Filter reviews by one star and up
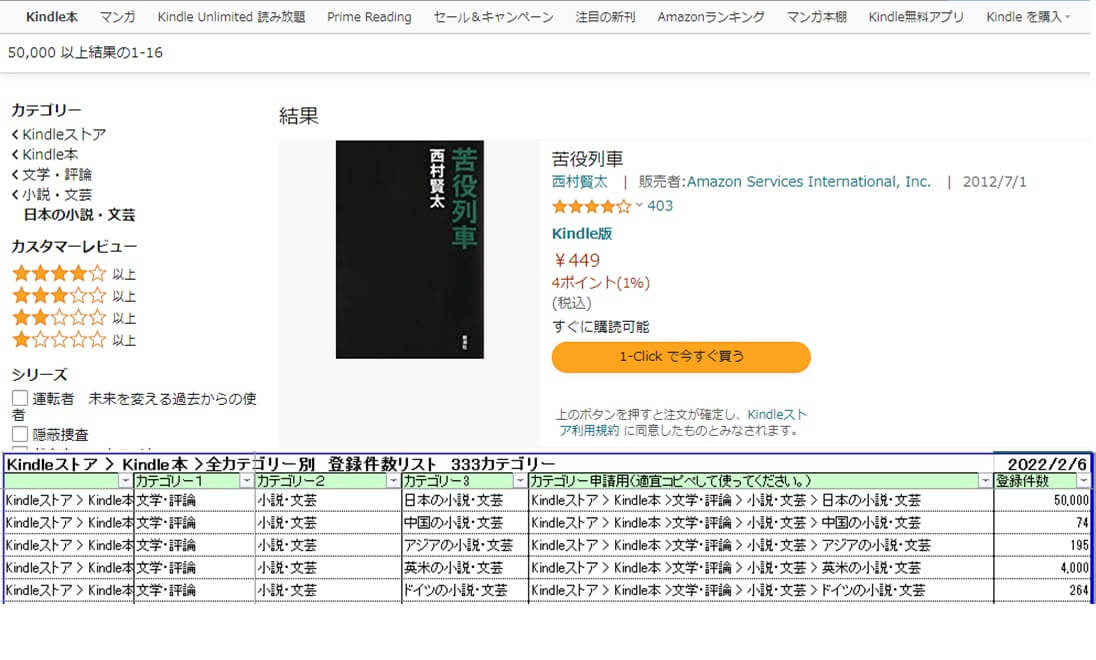The height and width of the screenshot is (660, 1096). coord(58,340)
